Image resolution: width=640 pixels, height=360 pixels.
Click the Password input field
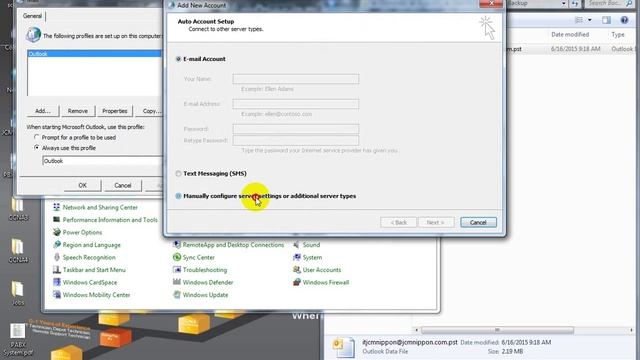[x=296, y=129]
